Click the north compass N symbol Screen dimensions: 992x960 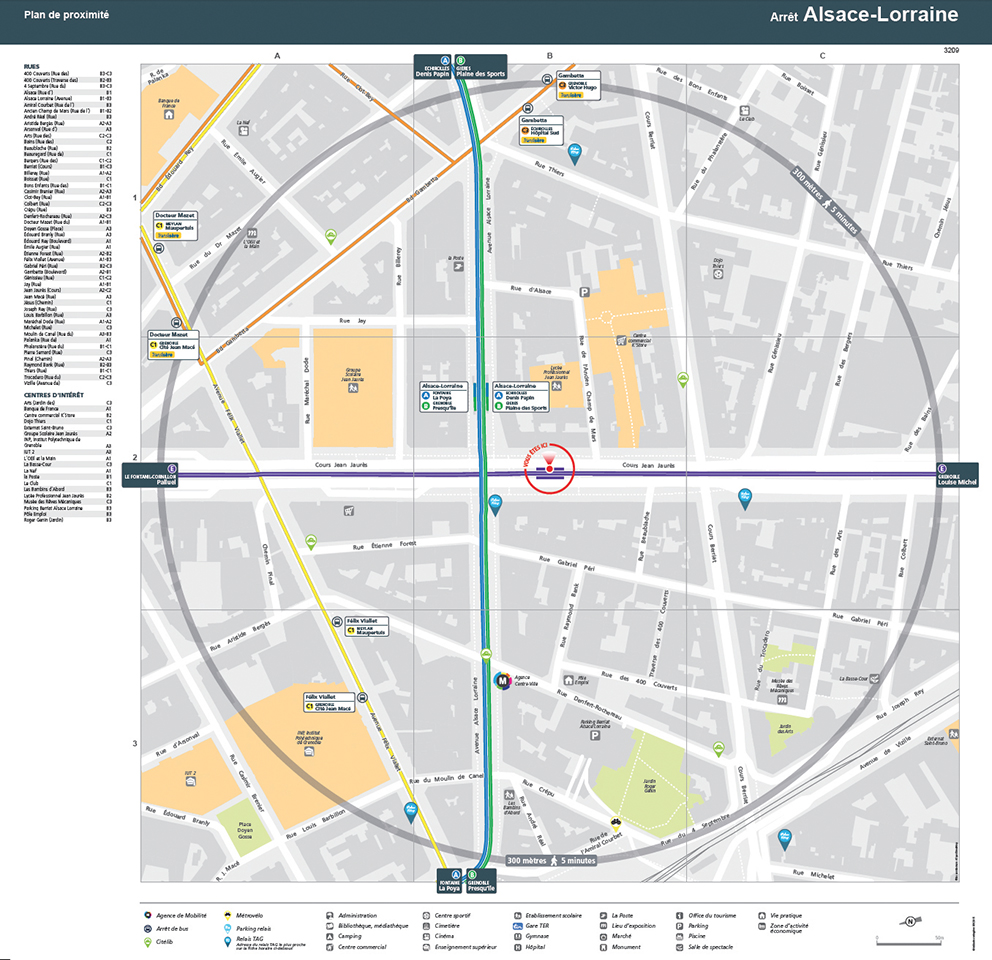910,921
